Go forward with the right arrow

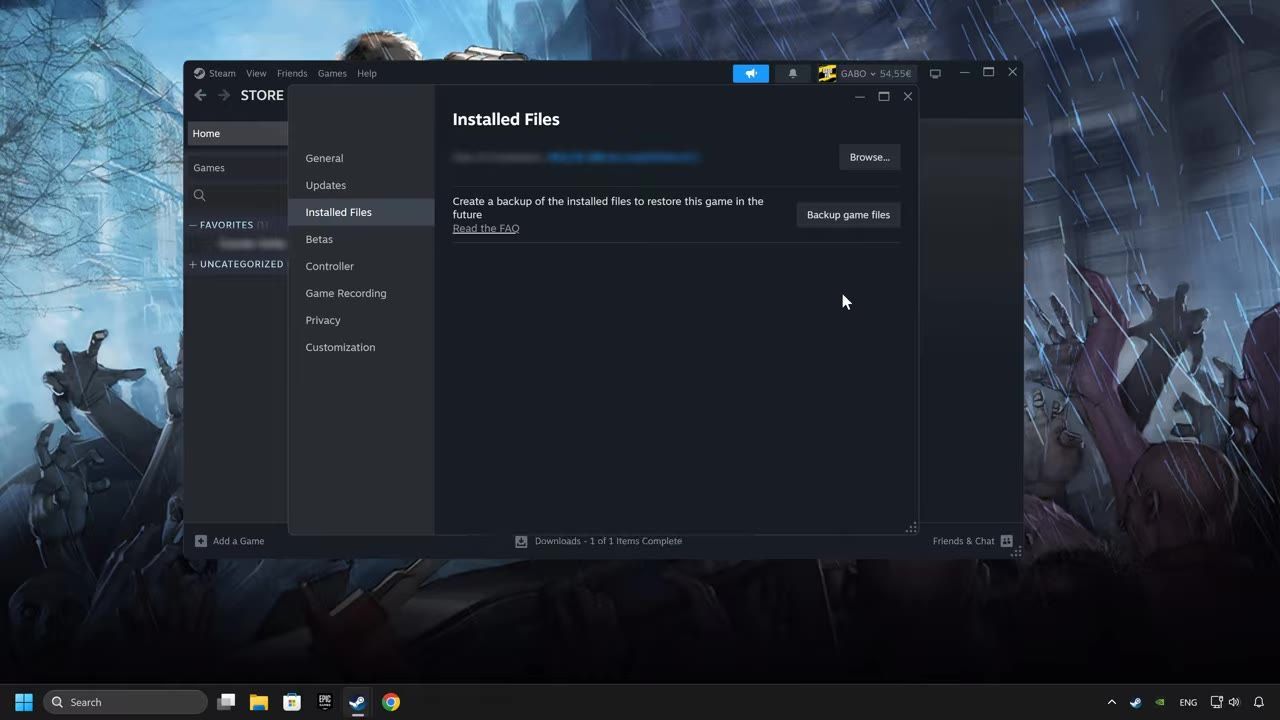pyautogui.click(x=224, y=95)
